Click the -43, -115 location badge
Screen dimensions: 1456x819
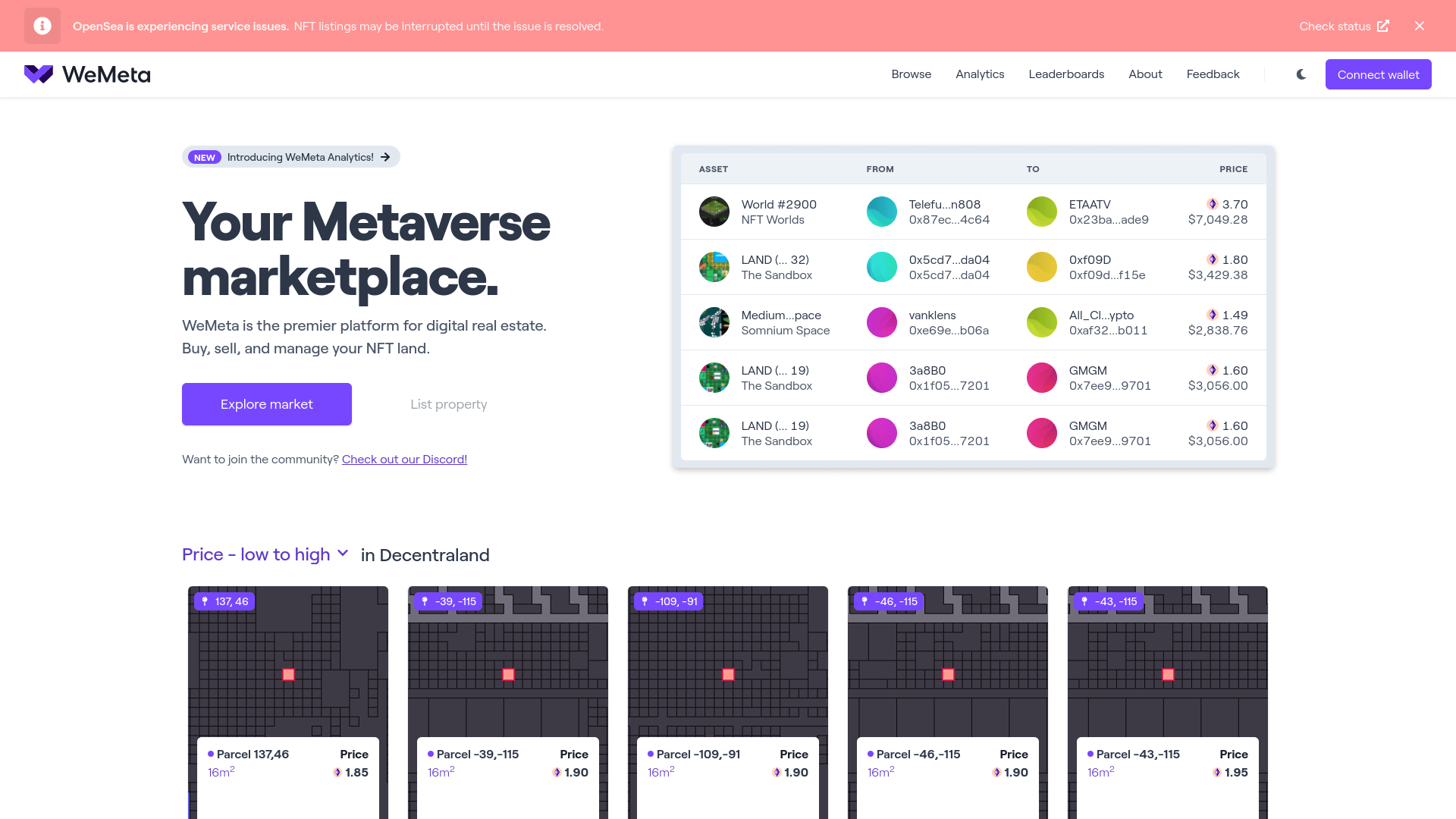pos(1109,601)
